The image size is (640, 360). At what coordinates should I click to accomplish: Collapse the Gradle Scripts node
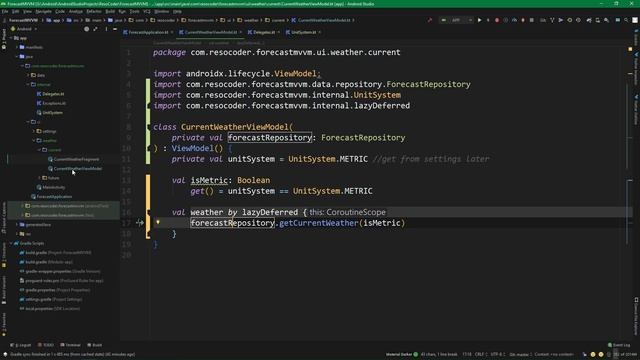(x=11, y=243)
